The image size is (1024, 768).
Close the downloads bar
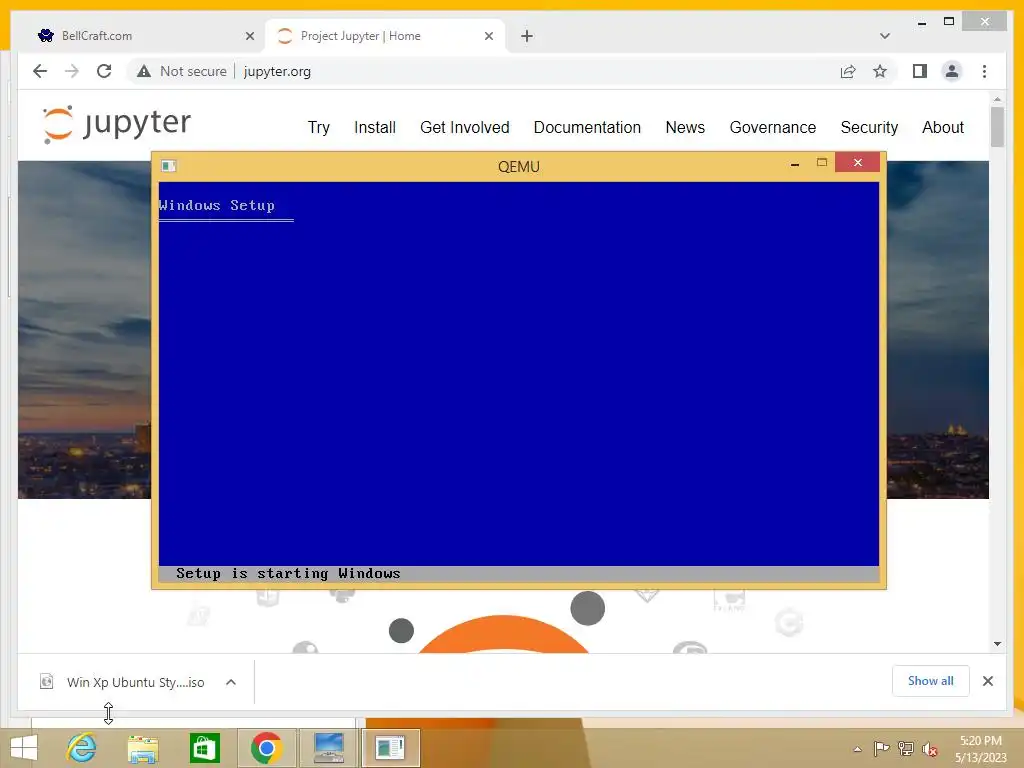pyautogui.click(x=987, y=681)
